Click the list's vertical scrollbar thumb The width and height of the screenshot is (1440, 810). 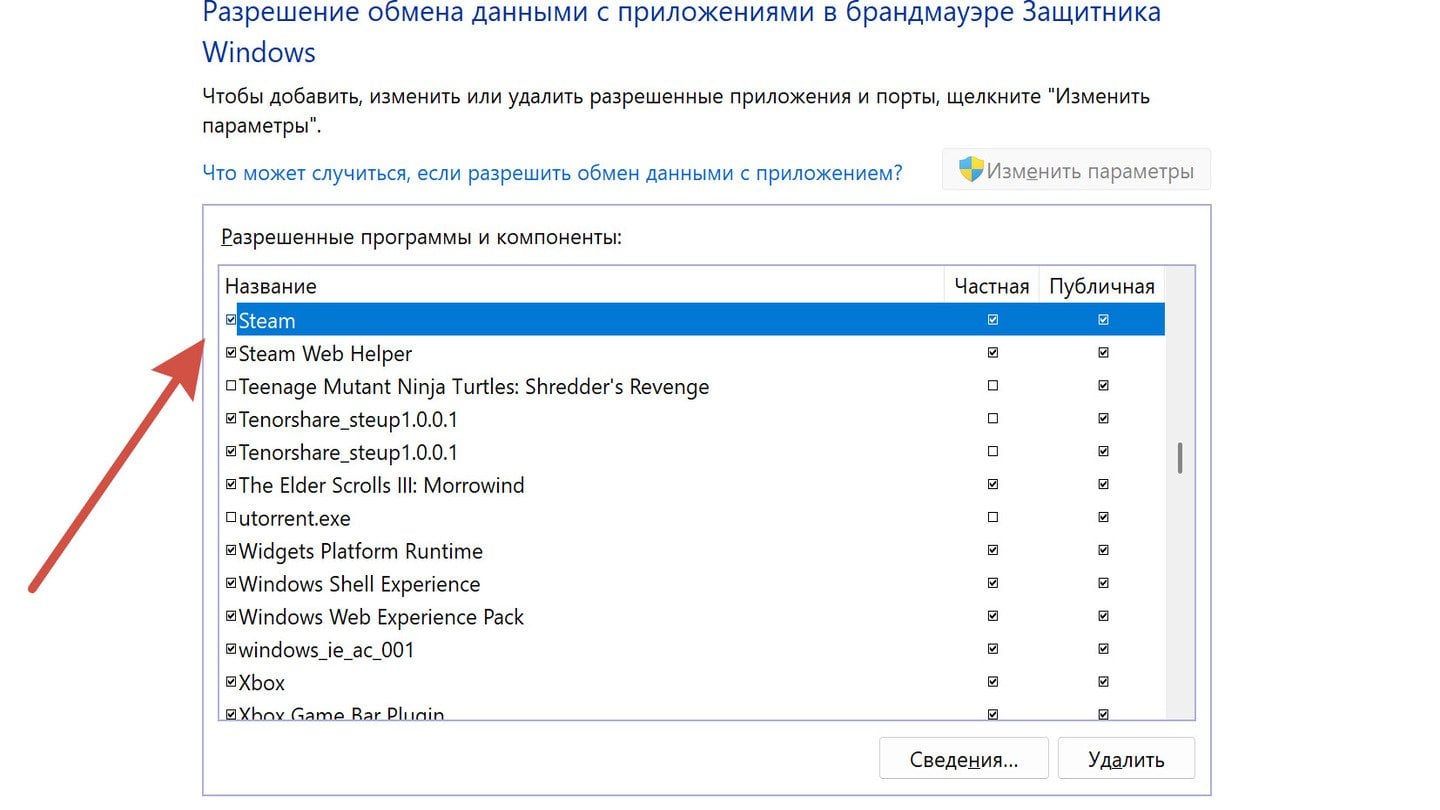[1180, 458]
